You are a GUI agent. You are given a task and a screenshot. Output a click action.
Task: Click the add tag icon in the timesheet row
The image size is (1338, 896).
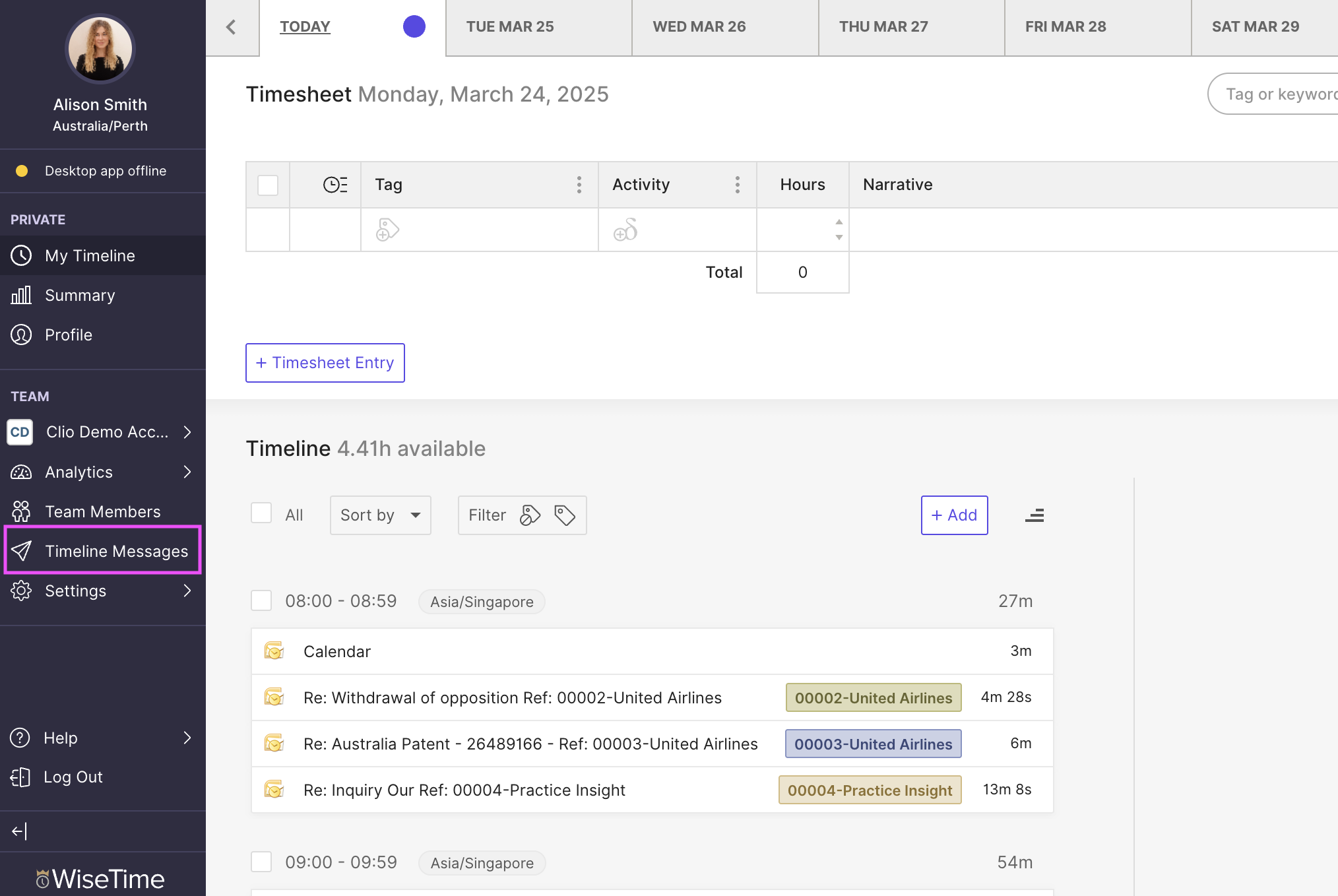click(x=387, y=230)
